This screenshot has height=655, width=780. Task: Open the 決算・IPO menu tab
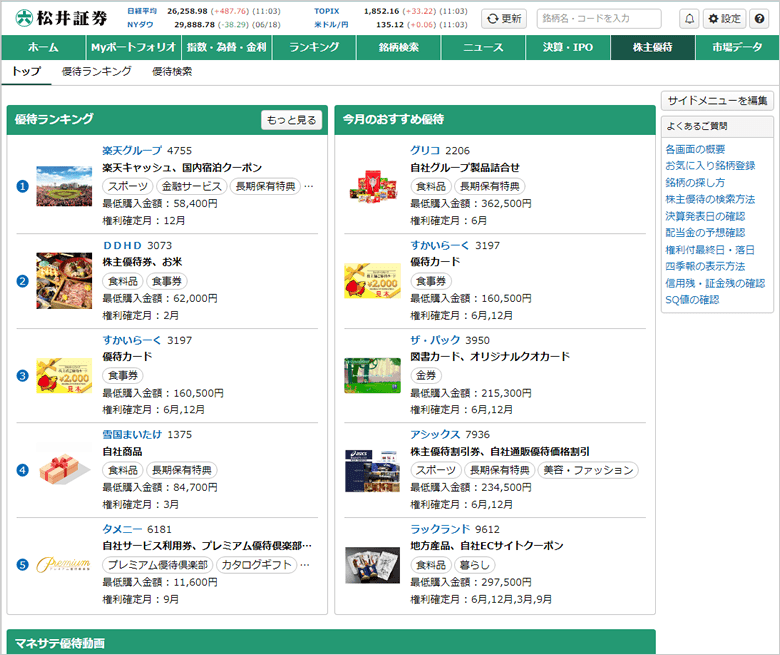(x=568, y=47)
